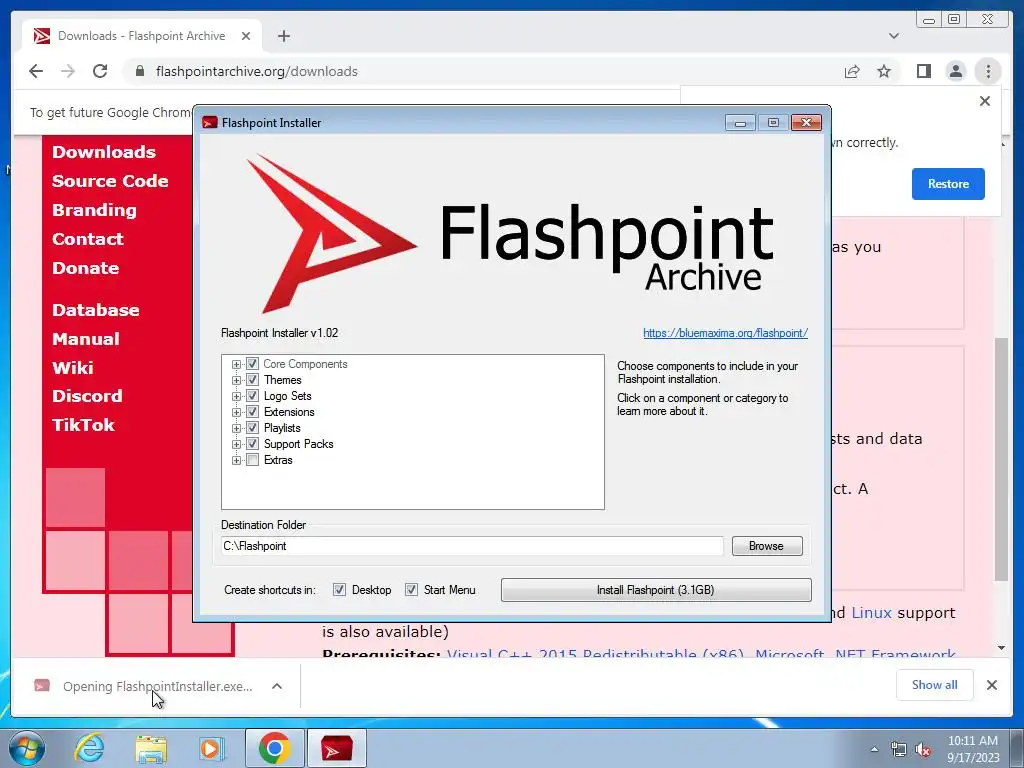Image resolution: width=1024 pixels, height=768 pixels.
Task: Close the Flashpoint Archive browser tab
Action: pos(246,36)
